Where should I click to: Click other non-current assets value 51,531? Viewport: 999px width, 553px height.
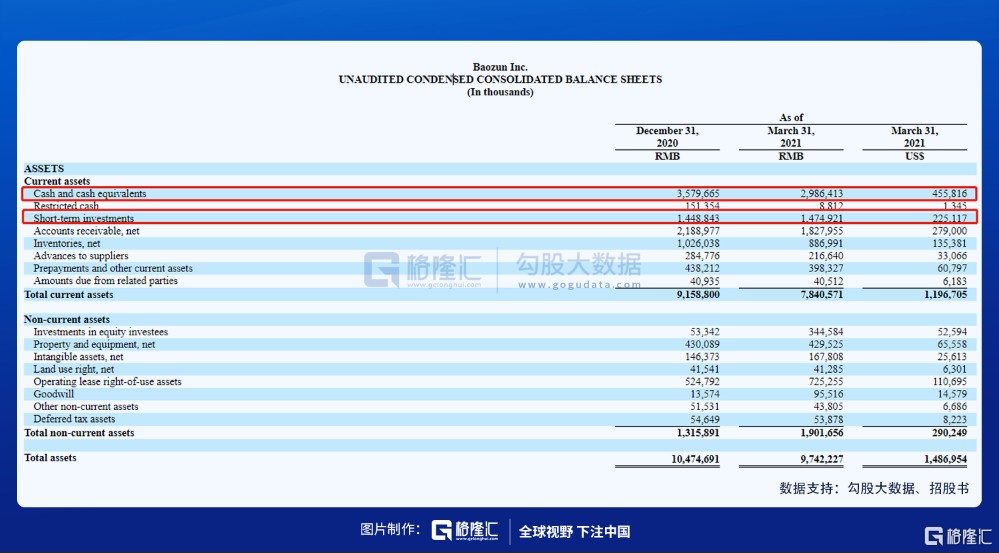704,406
